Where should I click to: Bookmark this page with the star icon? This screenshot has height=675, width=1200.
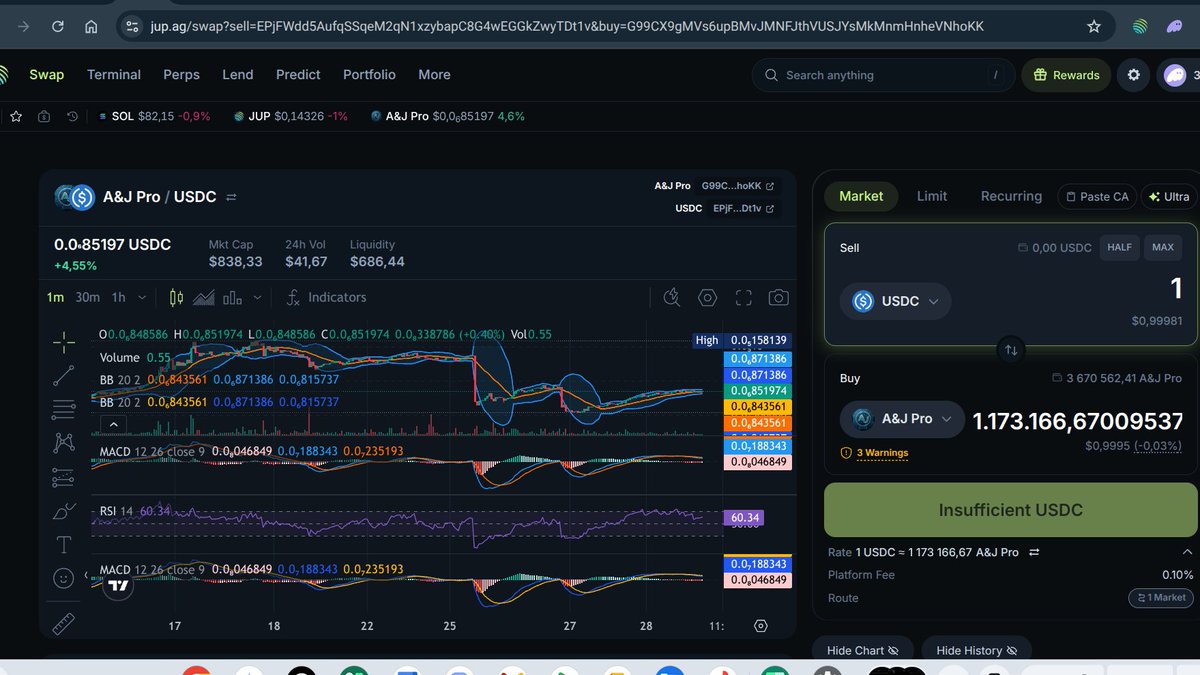[1094, 26]
